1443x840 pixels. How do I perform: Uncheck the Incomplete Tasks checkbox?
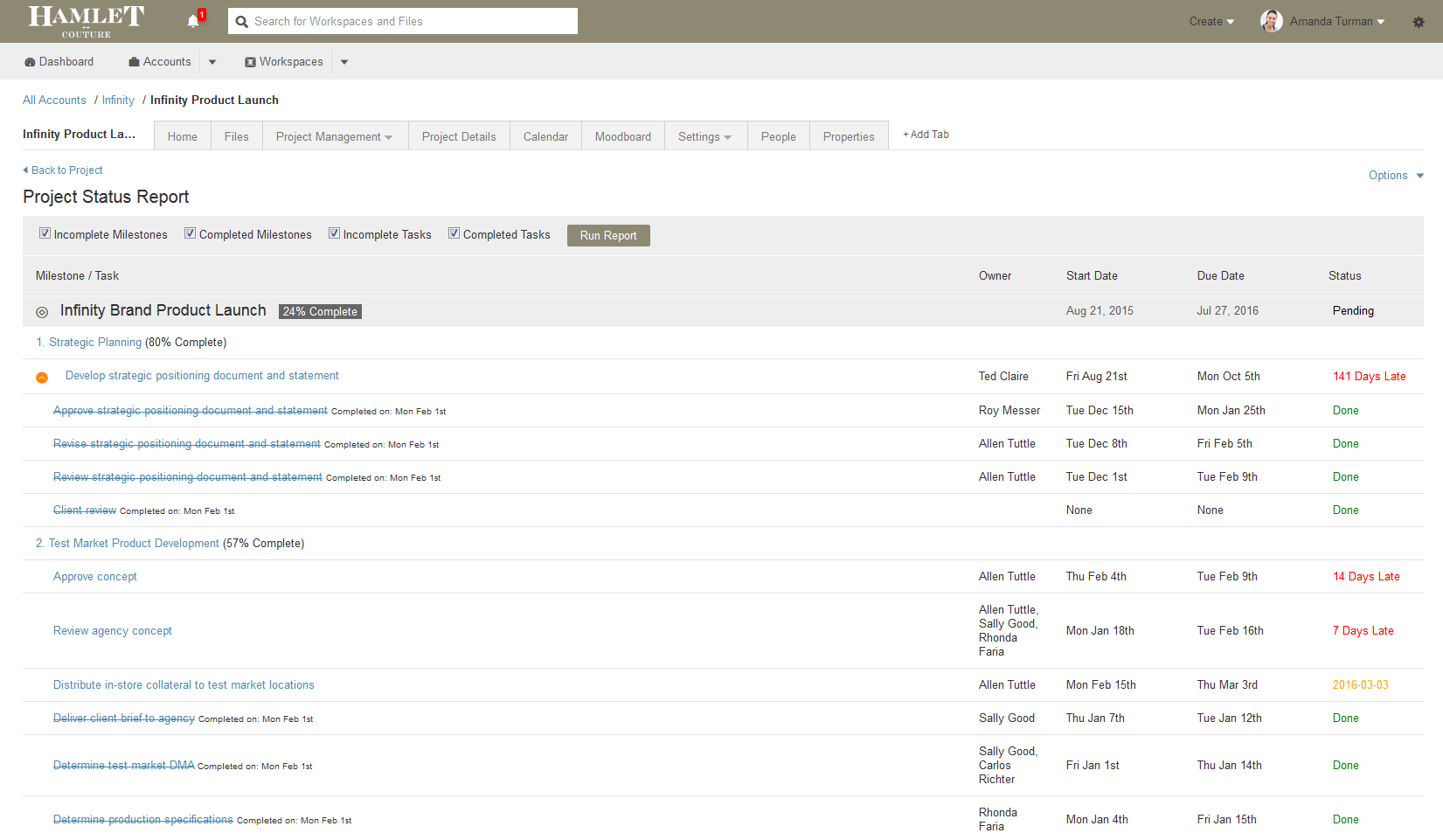[x=334, y=233]
